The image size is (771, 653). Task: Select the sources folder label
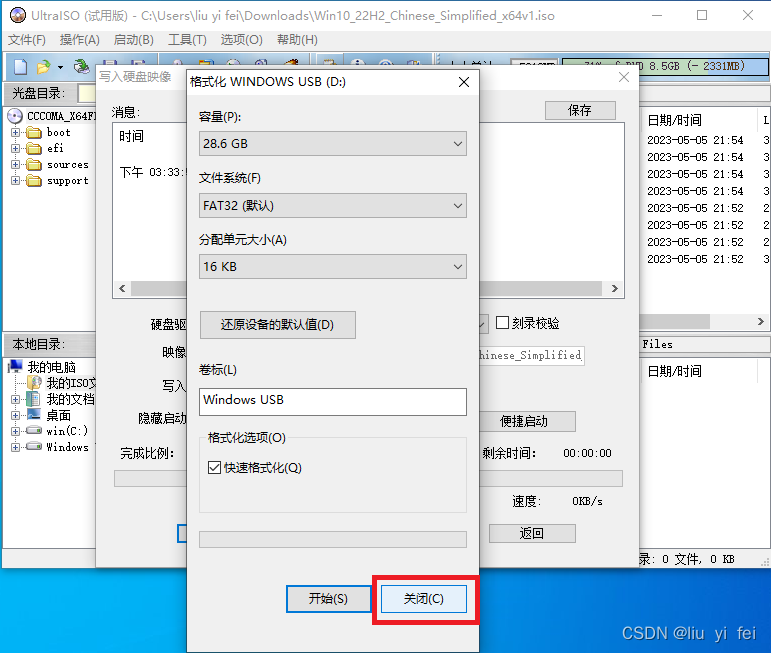point(68,165)
